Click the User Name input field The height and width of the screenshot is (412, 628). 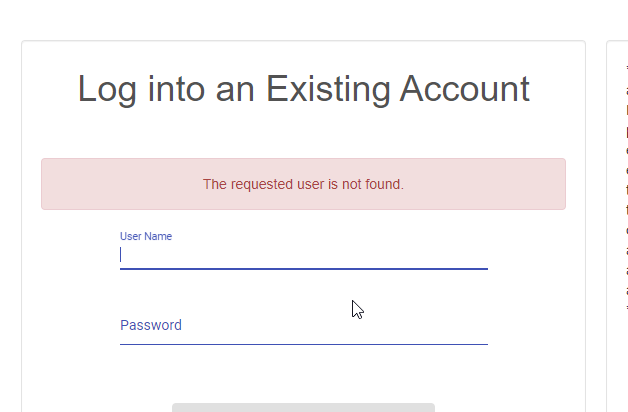[x=303, y=255]
